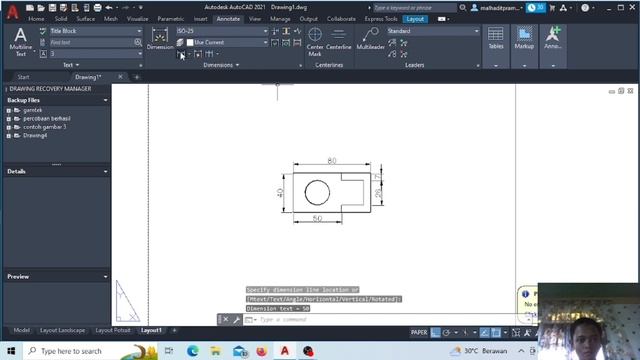Expand the garotek backup folder

click(9, 110)
